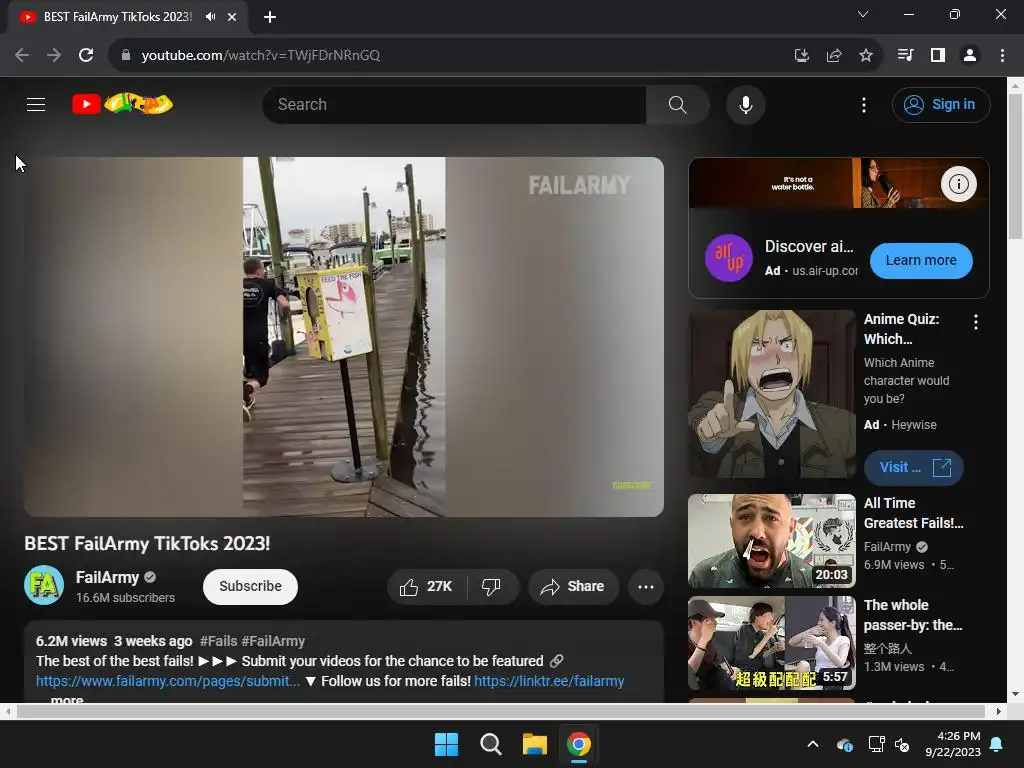Viewport: 1024px width, 768px height.
Task: Open Chrome profile icon
Action: click(970, 56)
